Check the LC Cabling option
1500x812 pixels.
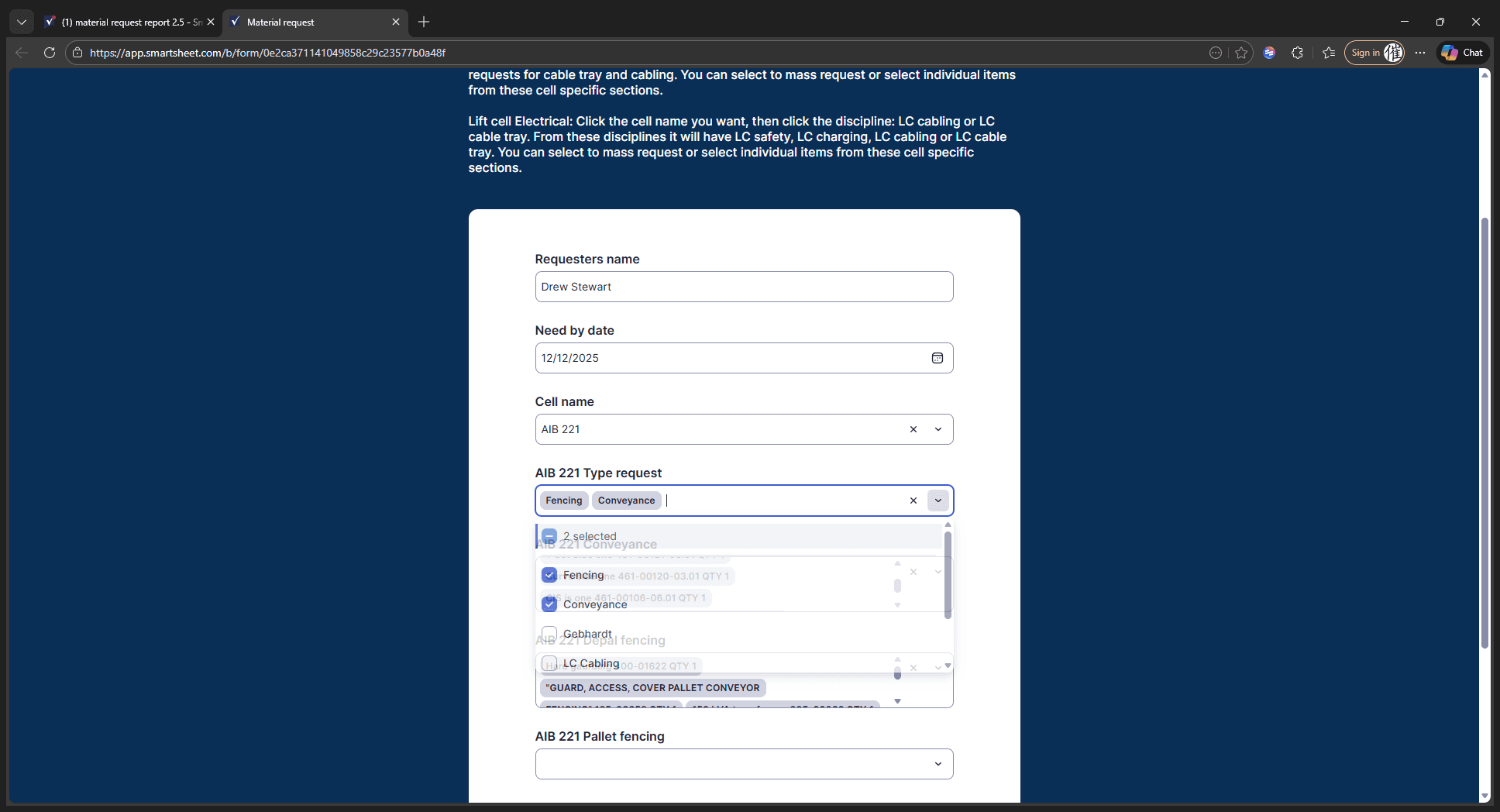(549, 663)
